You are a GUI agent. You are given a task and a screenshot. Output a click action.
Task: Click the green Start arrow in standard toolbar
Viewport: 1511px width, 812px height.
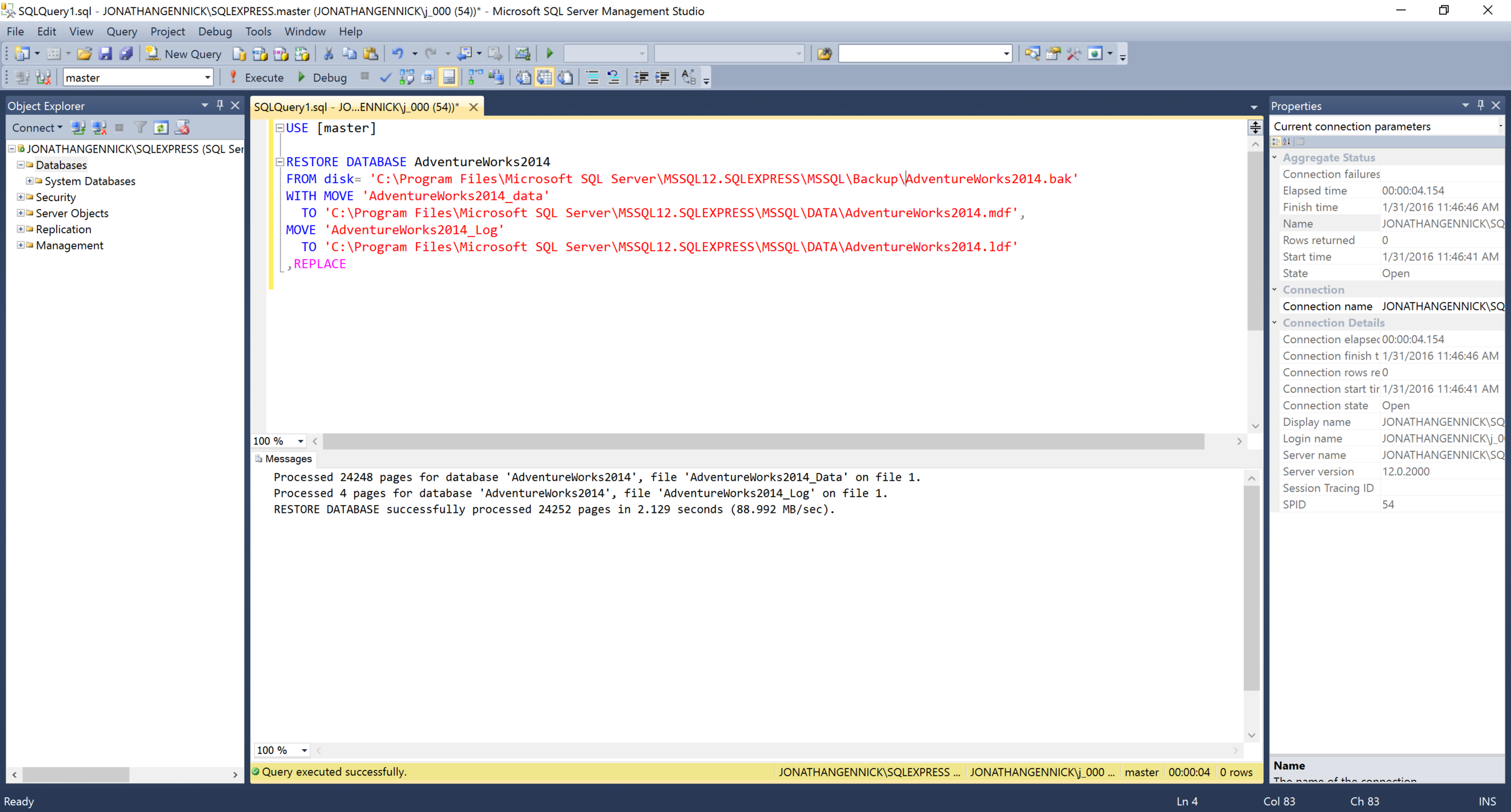coord(550,54)
